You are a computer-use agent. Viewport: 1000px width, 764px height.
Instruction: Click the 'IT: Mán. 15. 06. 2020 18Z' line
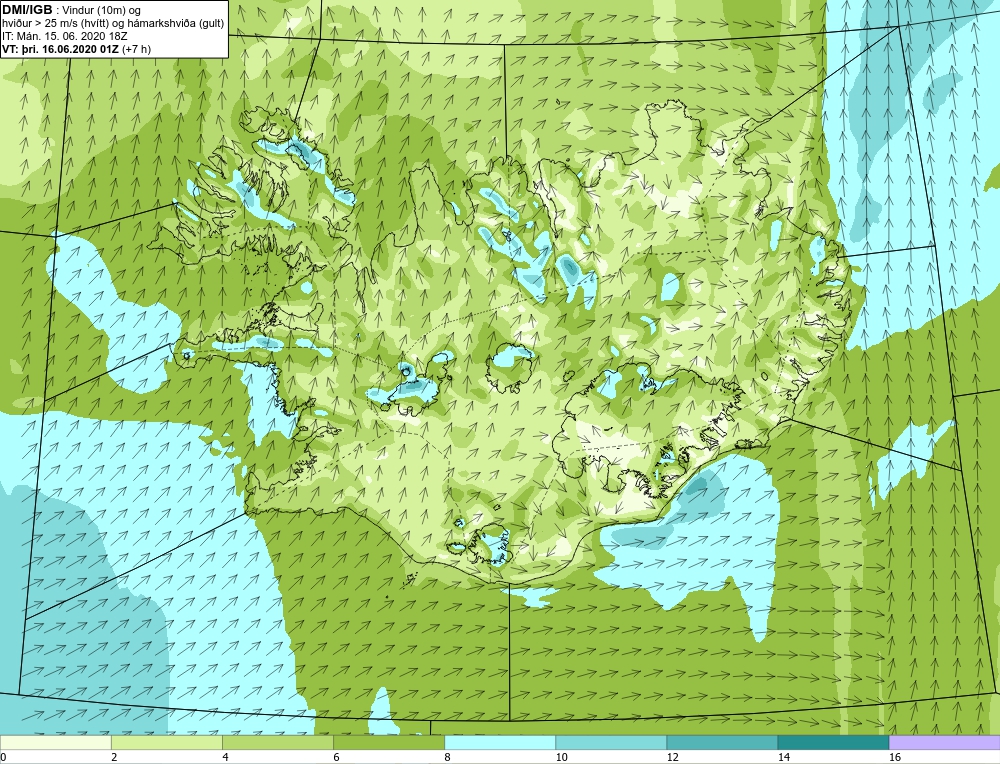pyautogui.click(x=64, y=36)
